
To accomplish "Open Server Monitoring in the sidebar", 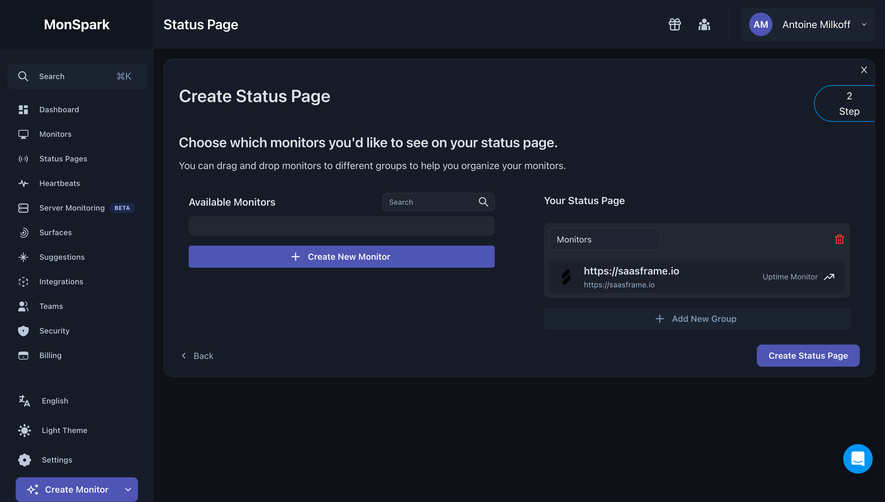I will (x=72, y=208).
